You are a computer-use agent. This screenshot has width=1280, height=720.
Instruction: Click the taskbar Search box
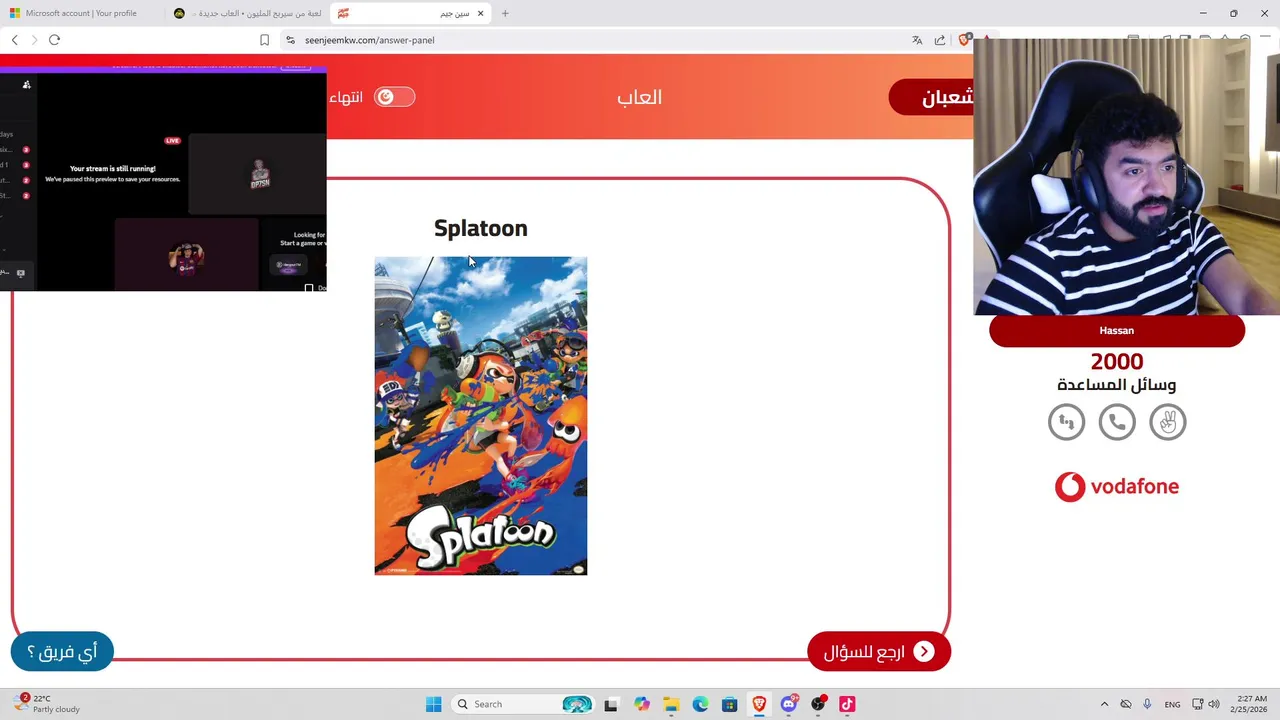[x=522, y=704]
